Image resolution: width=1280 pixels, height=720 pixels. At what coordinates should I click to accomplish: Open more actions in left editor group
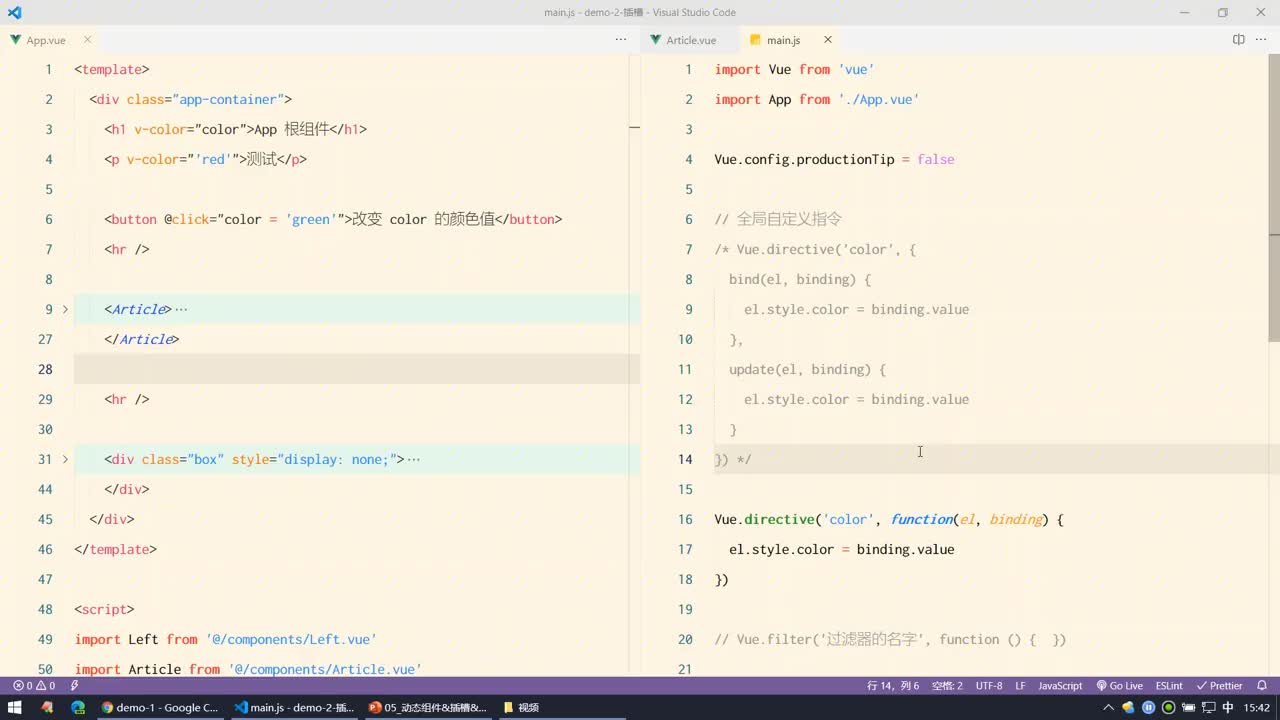tap(621, 40)
